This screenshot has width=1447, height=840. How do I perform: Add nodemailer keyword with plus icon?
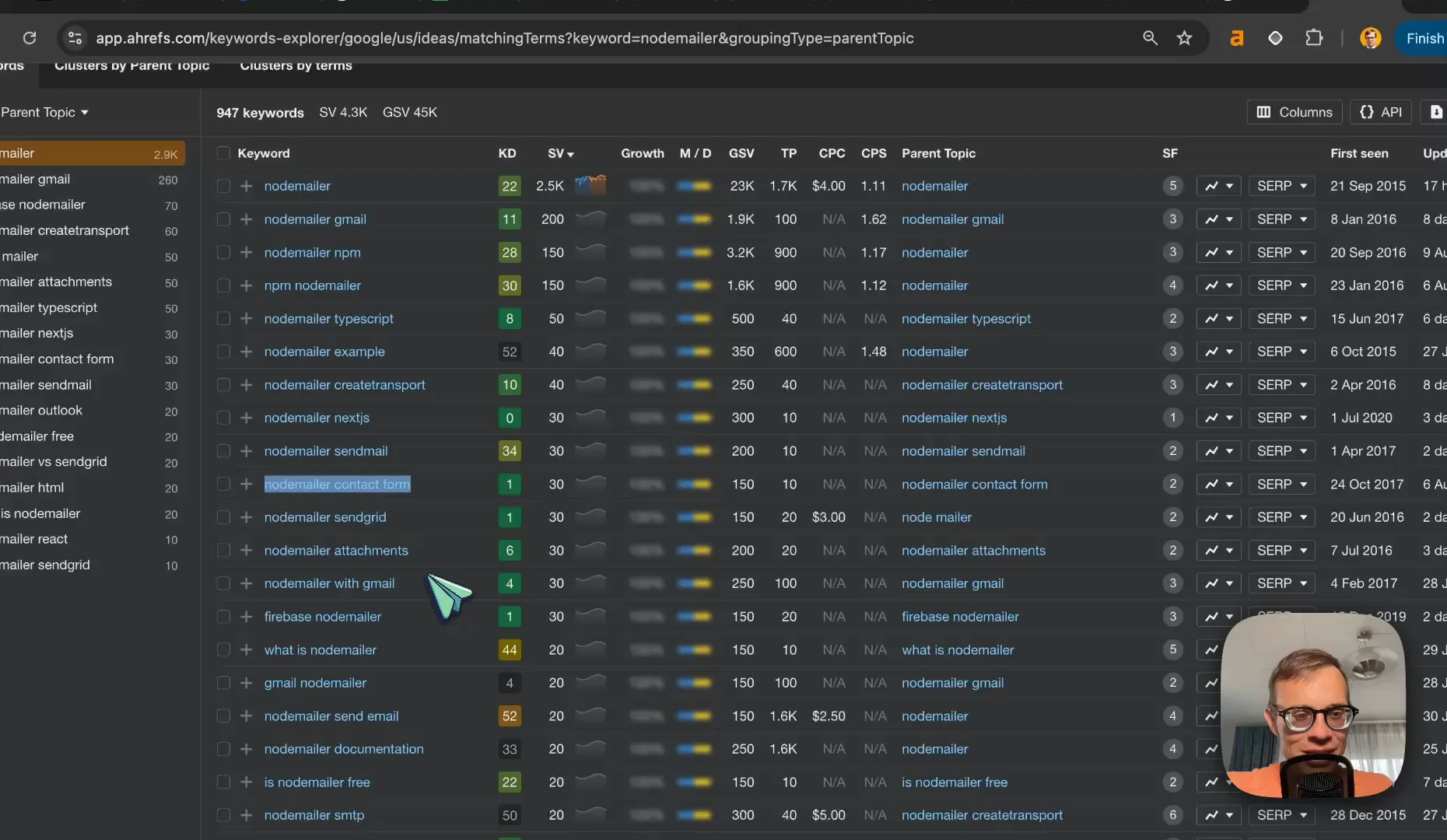point(247,186)
